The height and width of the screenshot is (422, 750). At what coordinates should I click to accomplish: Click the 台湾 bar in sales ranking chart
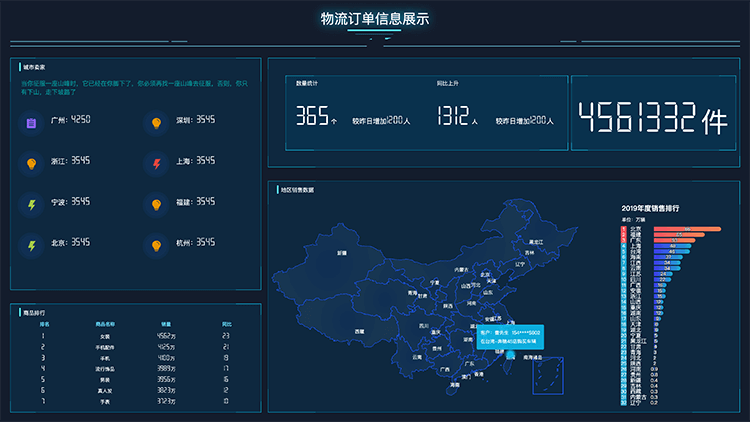[x=672, y=251]
